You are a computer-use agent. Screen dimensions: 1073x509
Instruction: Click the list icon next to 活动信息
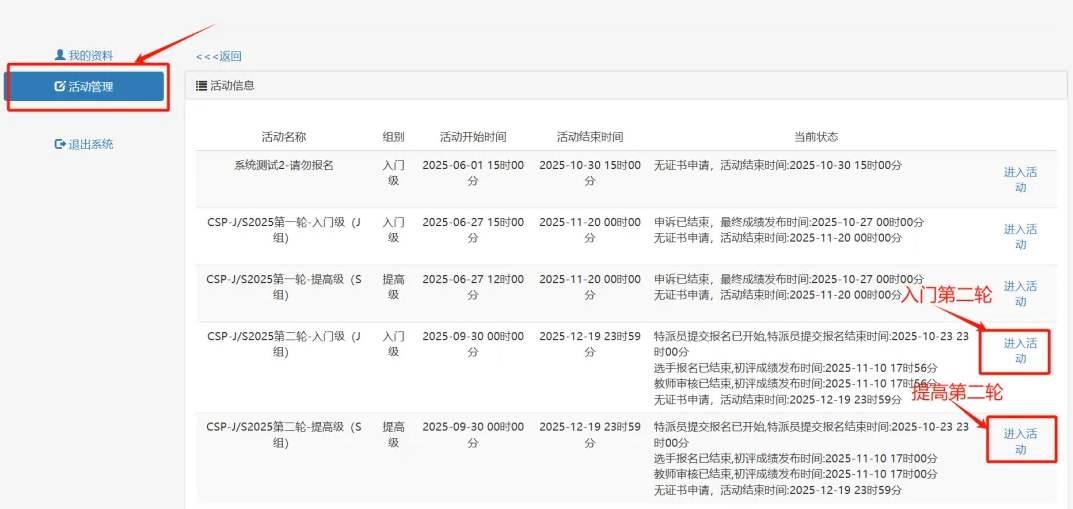pyautogui.click(x=201, y=86)
